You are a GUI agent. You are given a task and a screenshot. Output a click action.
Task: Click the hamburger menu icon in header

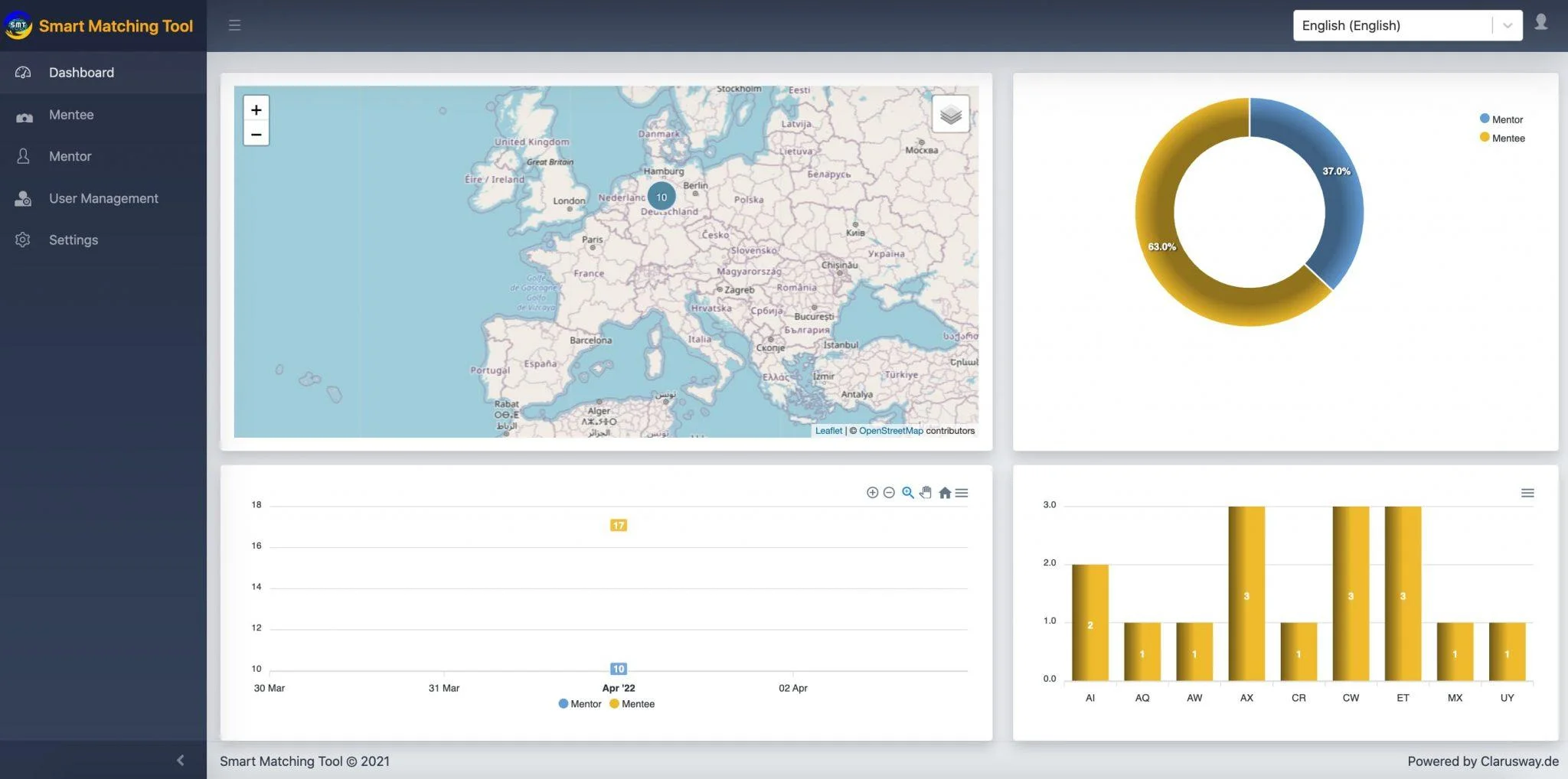[234, 25]
